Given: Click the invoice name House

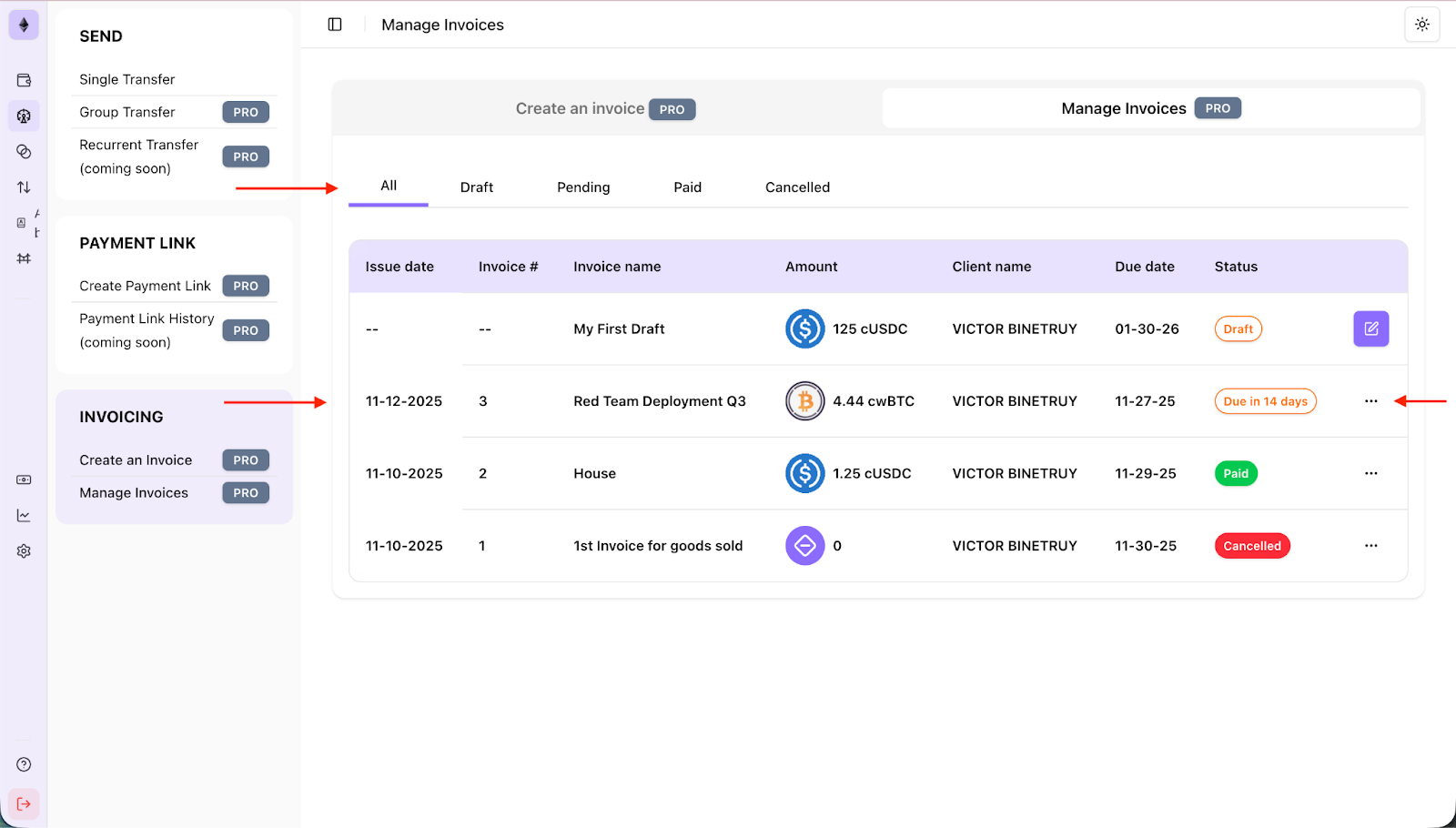Looking at the screenshot, I should point(595,473).
